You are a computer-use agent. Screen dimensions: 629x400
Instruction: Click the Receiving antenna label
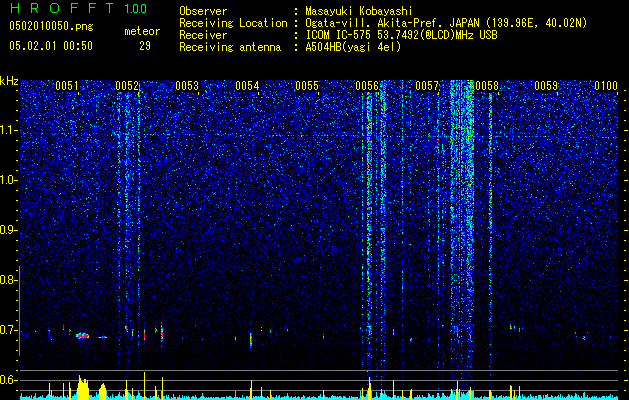pyautogui.click(x=230, y=47)
